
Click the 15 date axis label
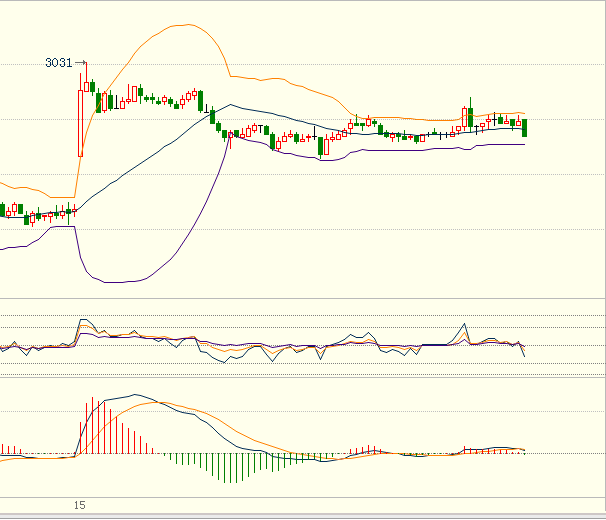tap(79, 505)
